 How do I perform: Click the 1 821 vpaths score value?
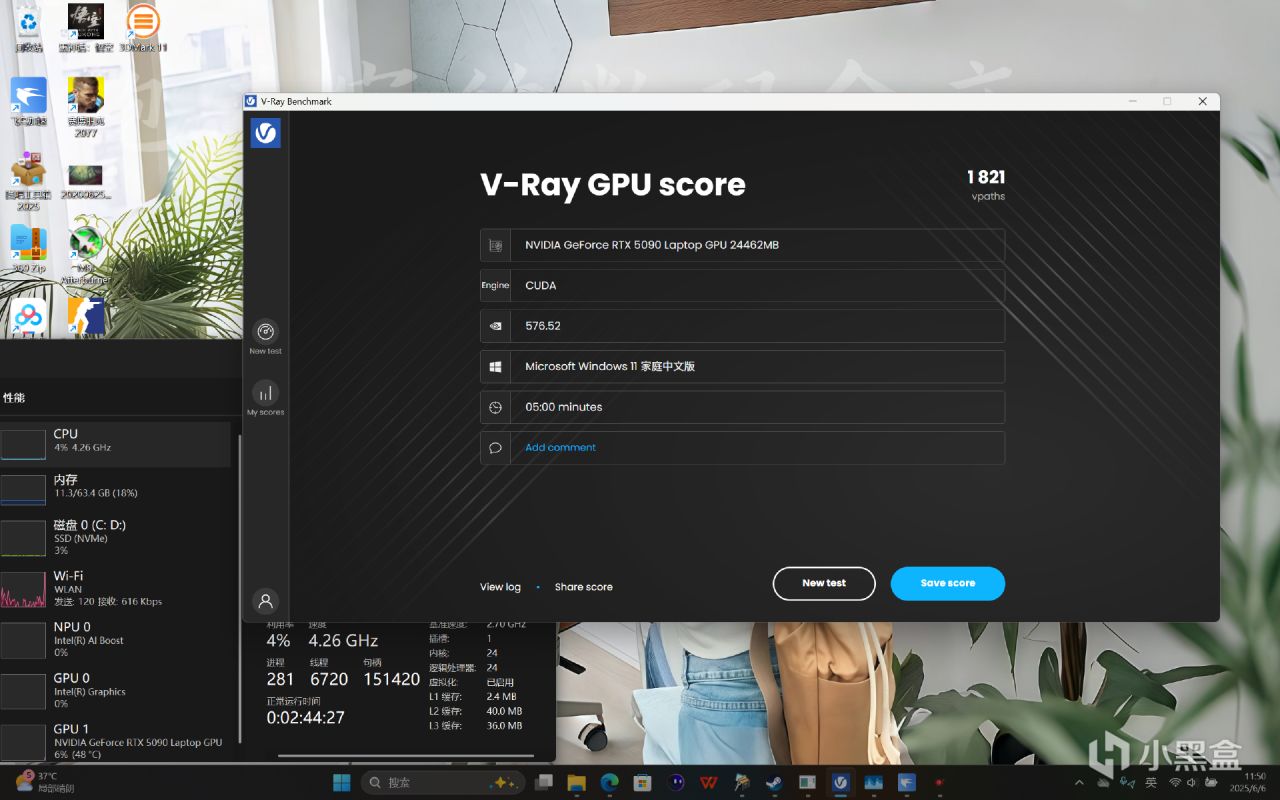coord(985,177)
